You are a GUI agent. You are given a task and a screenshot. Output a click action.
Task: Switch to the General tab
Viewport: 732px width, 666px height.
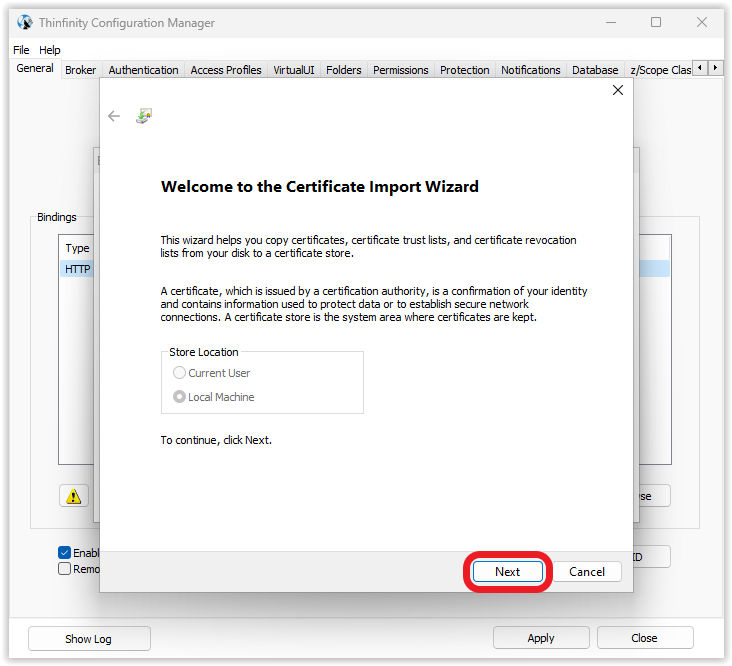[x=35, y=68]
